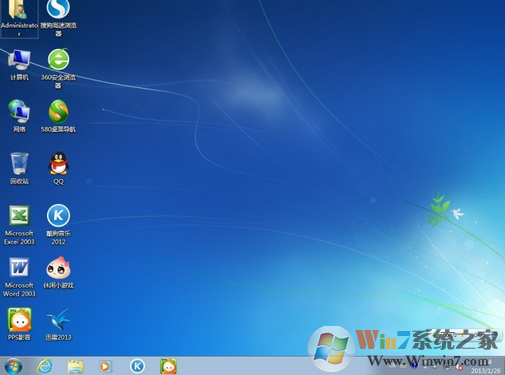Select the Microsoft Word 2003 shortcut
The width and height of the screenshot is (505, 375).
[x=19, y=277]
